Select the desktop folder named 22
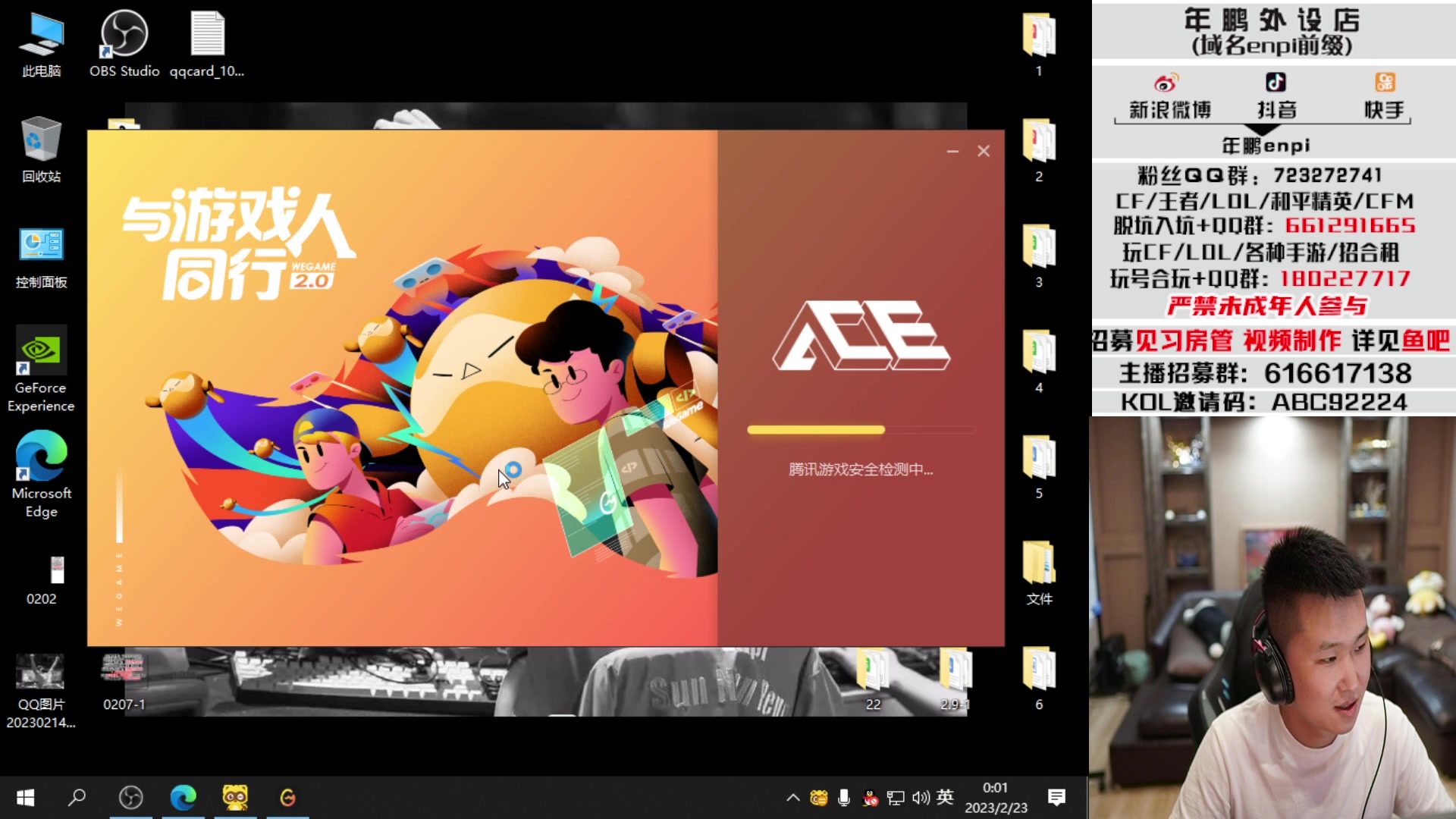Screen dimensions: 1456x819 (x=873, y=679)
